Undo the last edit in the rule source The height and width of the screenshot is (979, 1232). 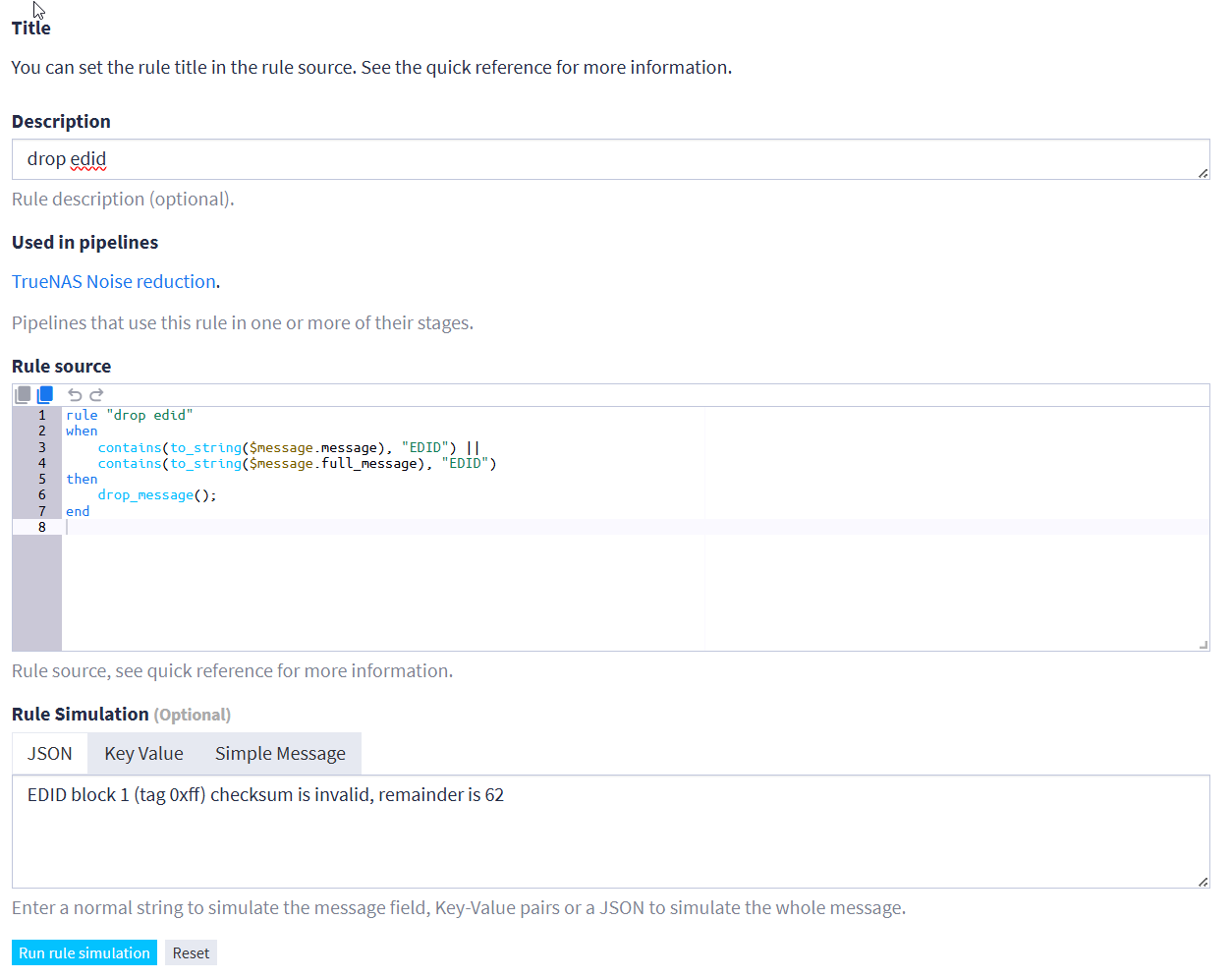tap(75, 395)
